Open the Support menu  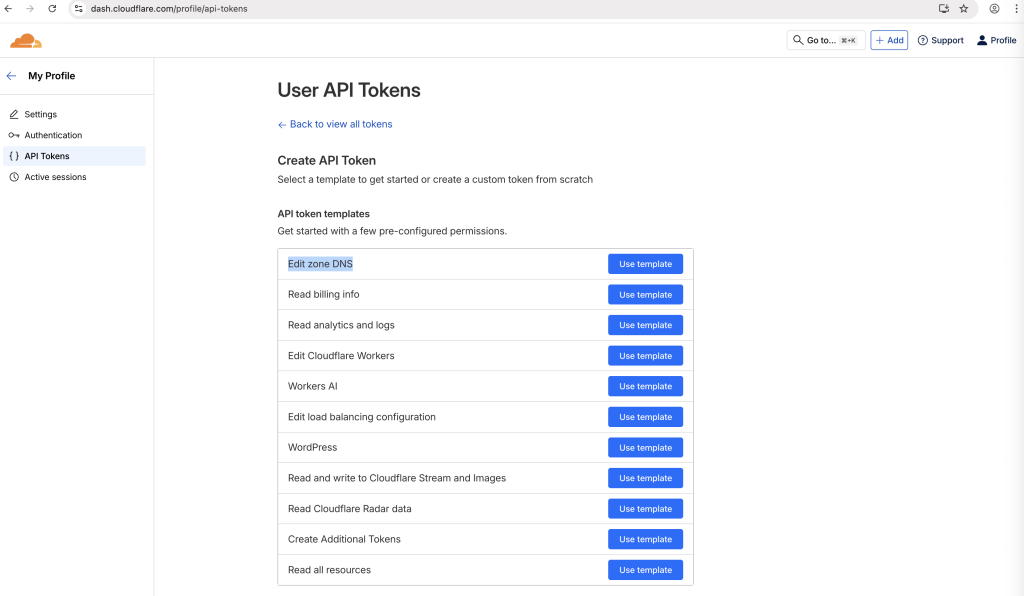click(x=940, y=40)
